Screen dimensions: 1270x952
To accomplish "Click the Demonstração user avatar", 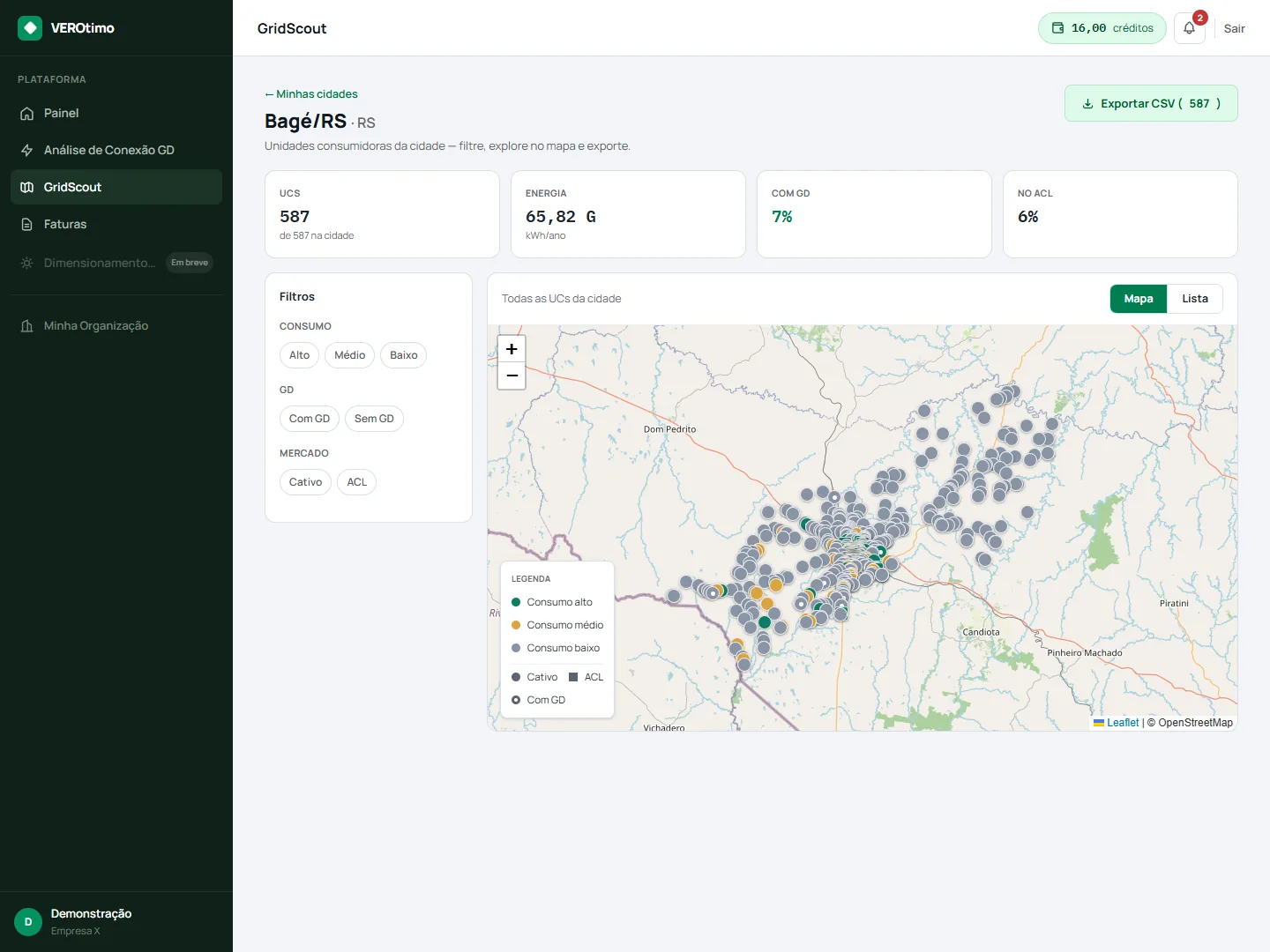I will [x=28, y=922].
